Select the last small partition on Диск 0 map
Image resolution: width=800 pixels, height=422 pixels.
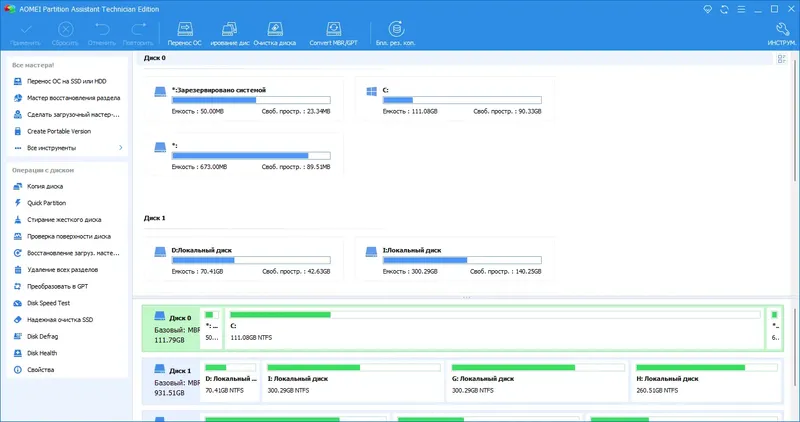click(x=774, y=329)
